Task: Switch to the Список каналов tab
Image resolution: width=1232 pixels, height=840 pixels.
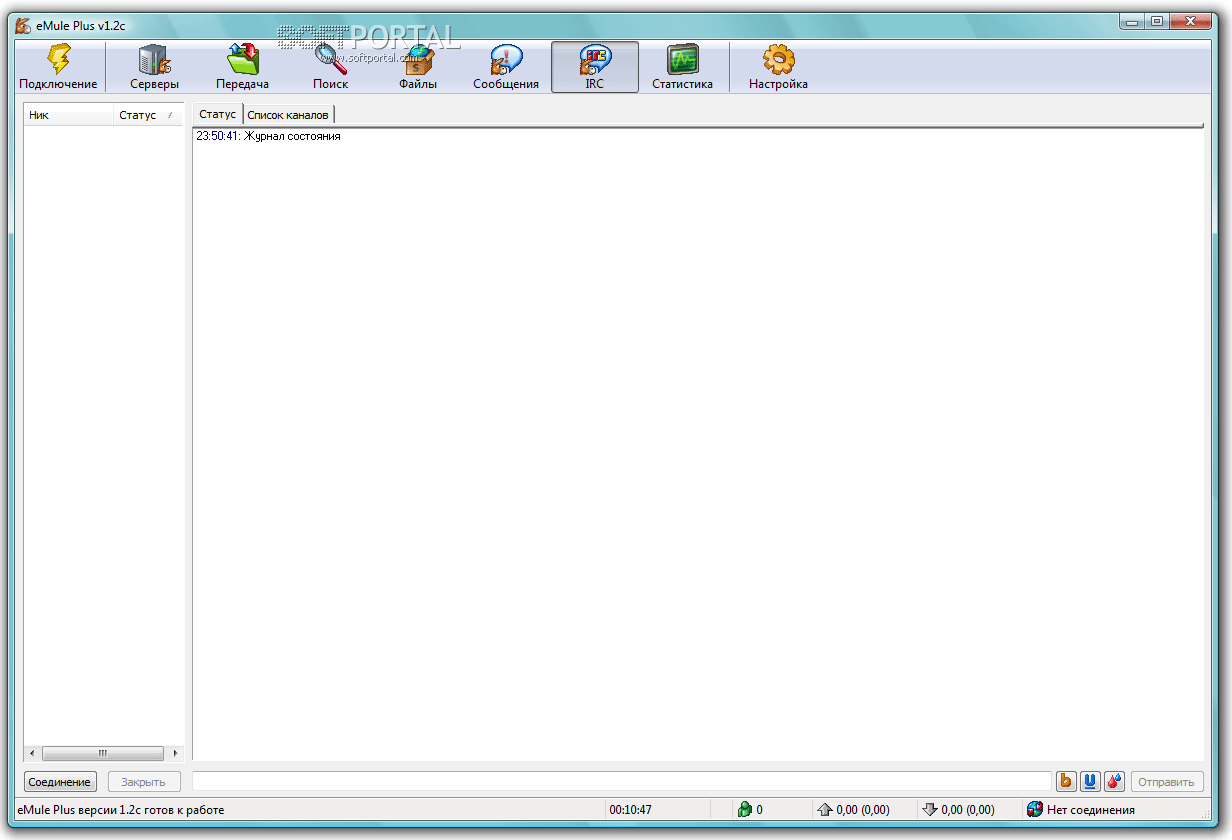Action: (x=288, y=115)
